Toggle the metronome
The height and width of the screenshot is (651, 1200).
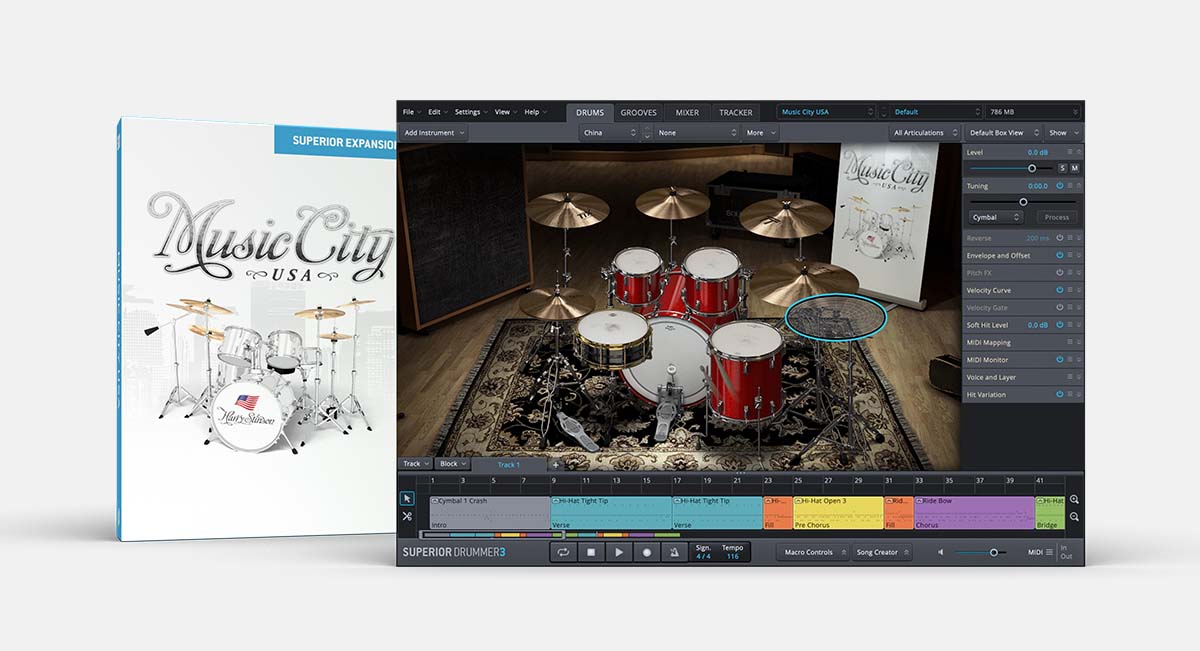click(x=674, y=552)
